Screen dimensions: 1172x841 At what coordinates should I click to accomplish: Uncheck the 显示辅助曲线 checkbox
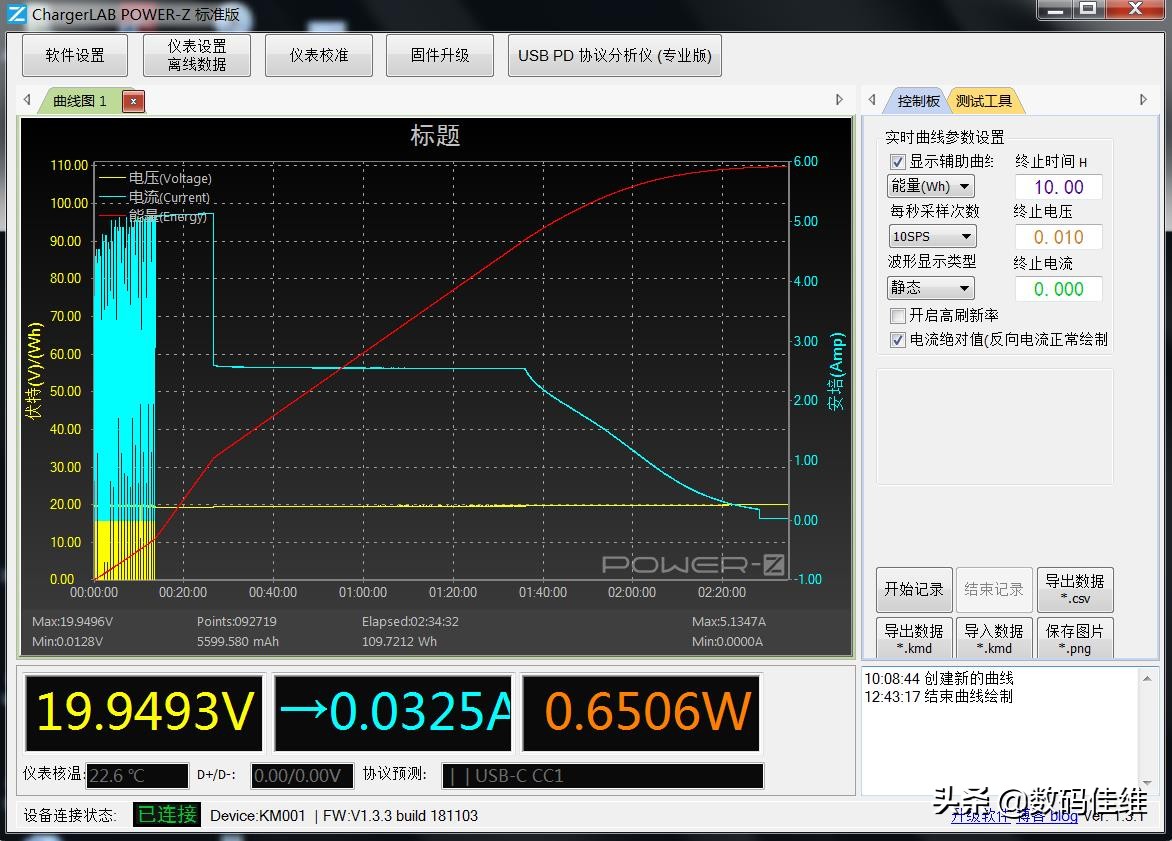point(897,161)
